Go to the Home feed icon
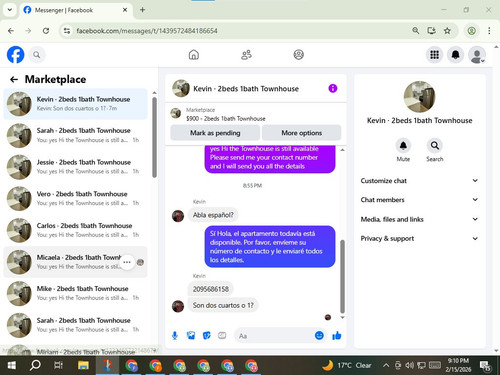500x375 pixels. (x=194, y=55)
